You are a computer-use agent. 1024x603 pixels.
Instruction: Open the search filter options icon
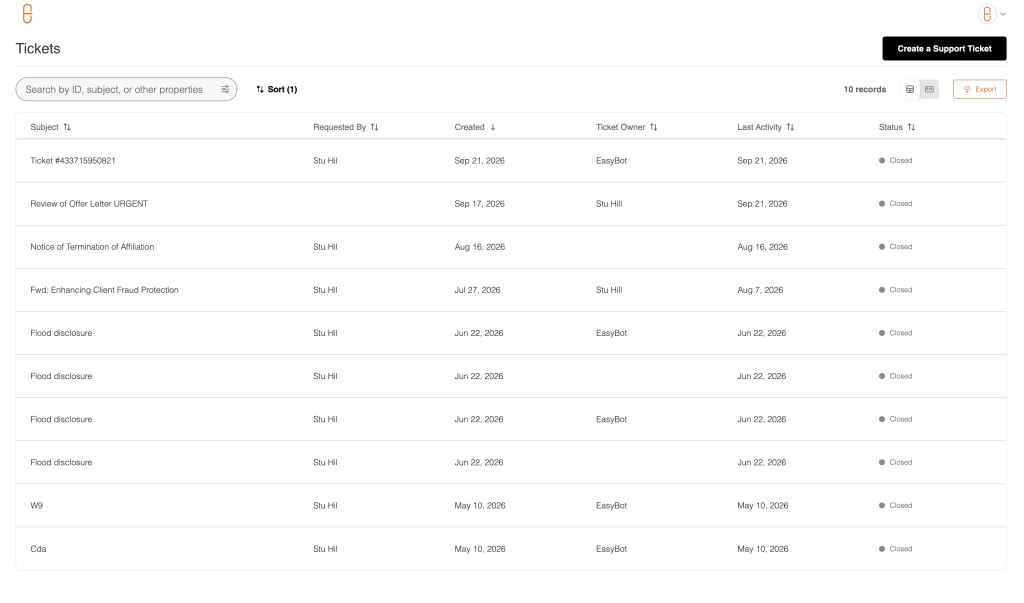225,90
